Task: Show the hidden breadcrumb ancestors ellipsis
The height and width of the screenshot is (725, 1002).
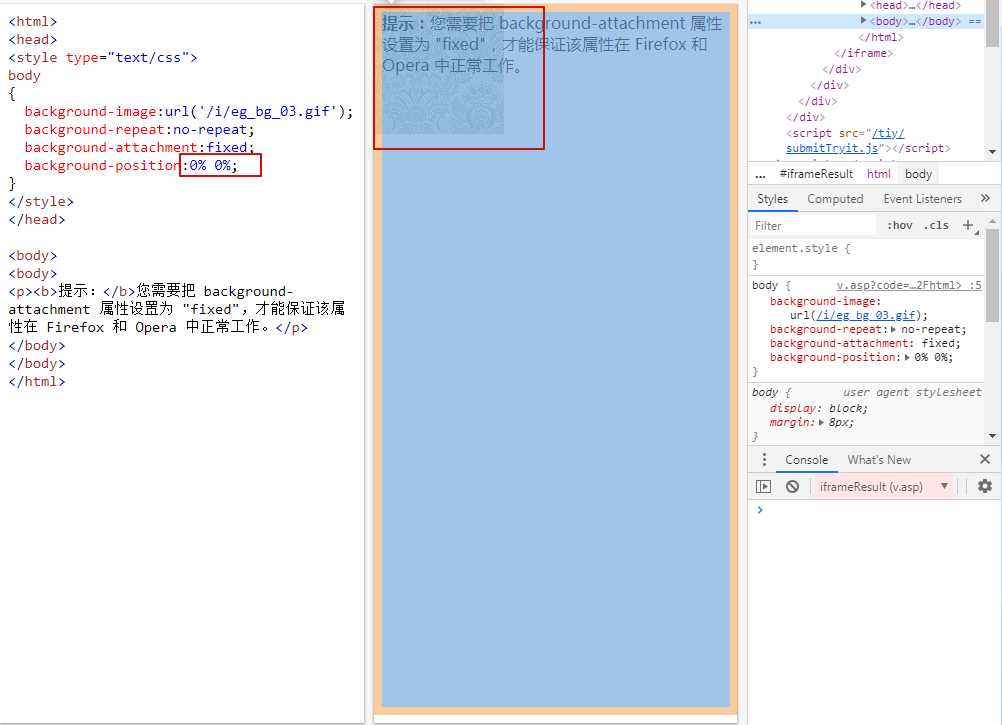Action: (760, 174)
